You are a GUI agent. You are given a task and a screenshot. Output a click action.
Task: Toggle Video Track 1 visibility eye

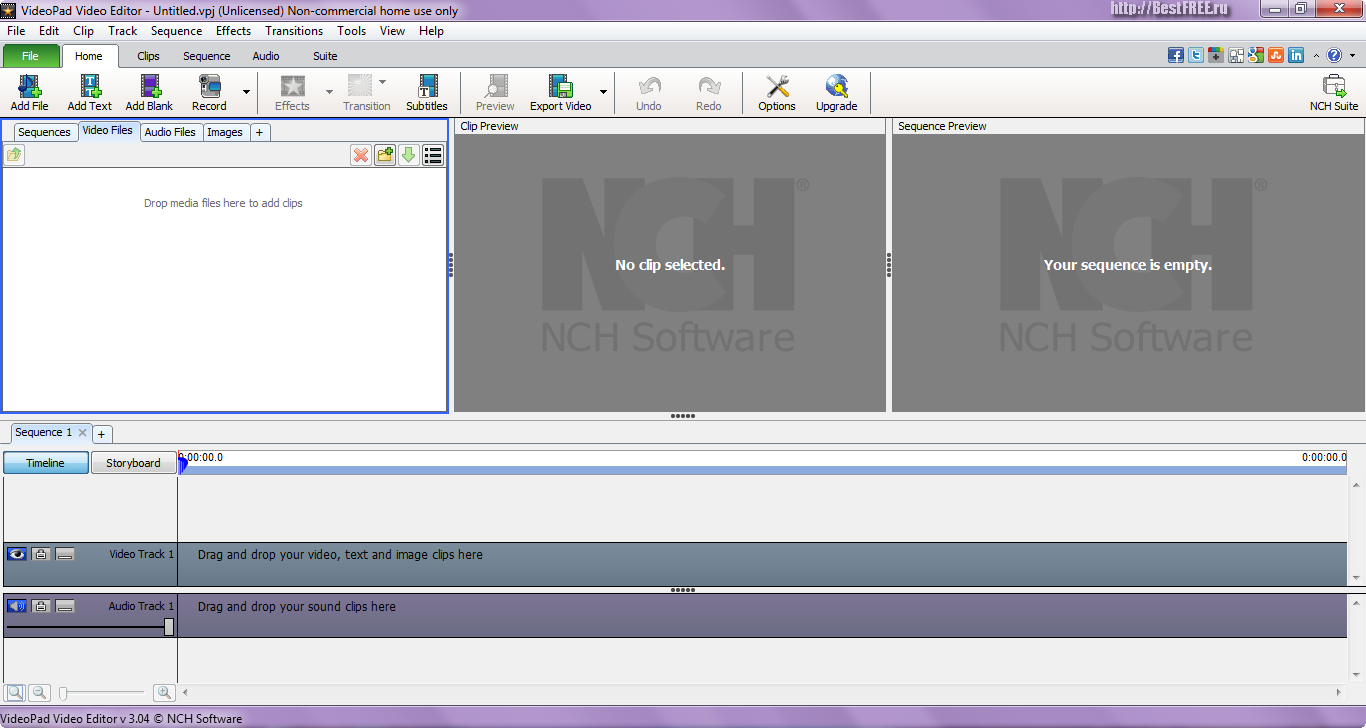[x=17, y=554]
